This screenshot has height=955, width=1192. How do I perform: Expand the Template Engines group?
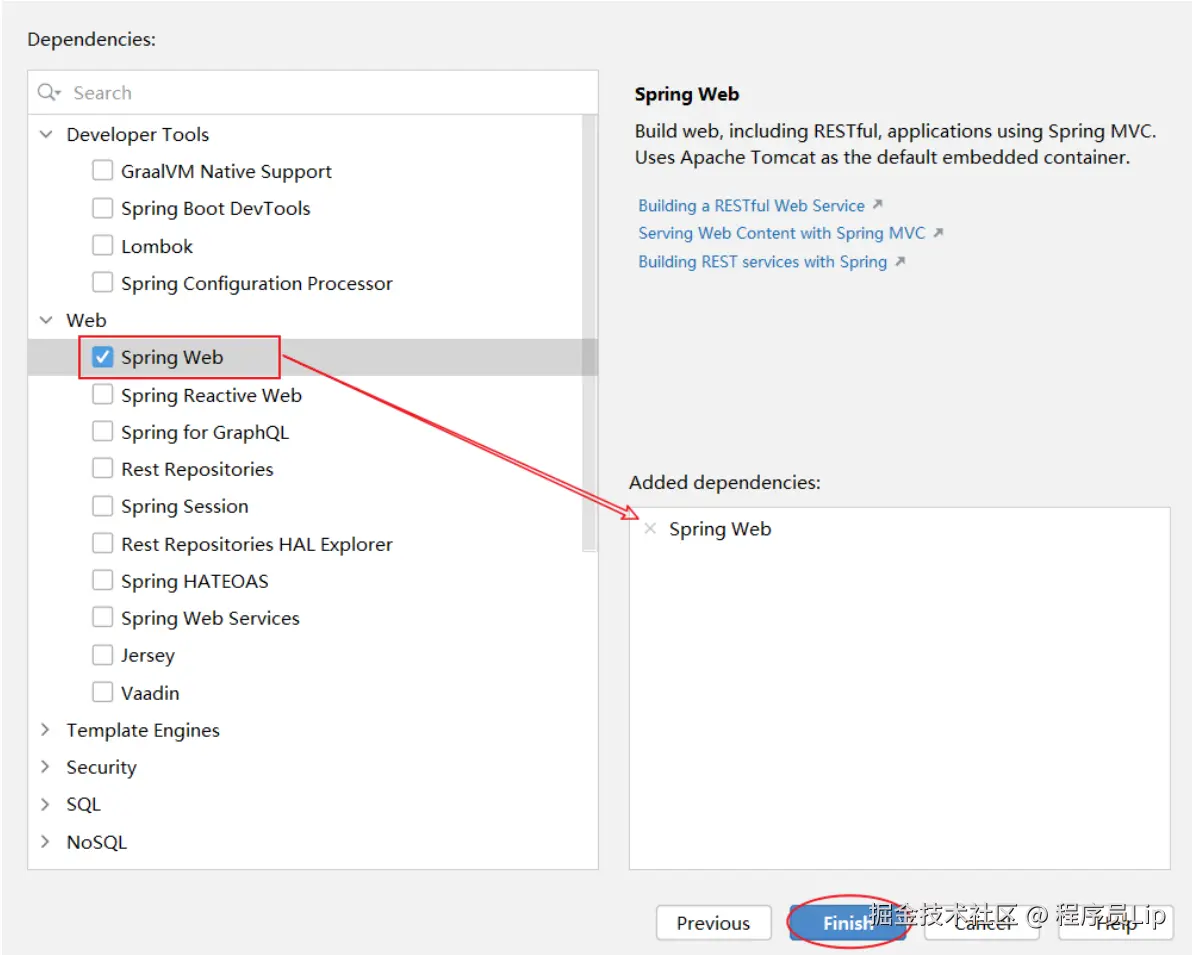46,729
